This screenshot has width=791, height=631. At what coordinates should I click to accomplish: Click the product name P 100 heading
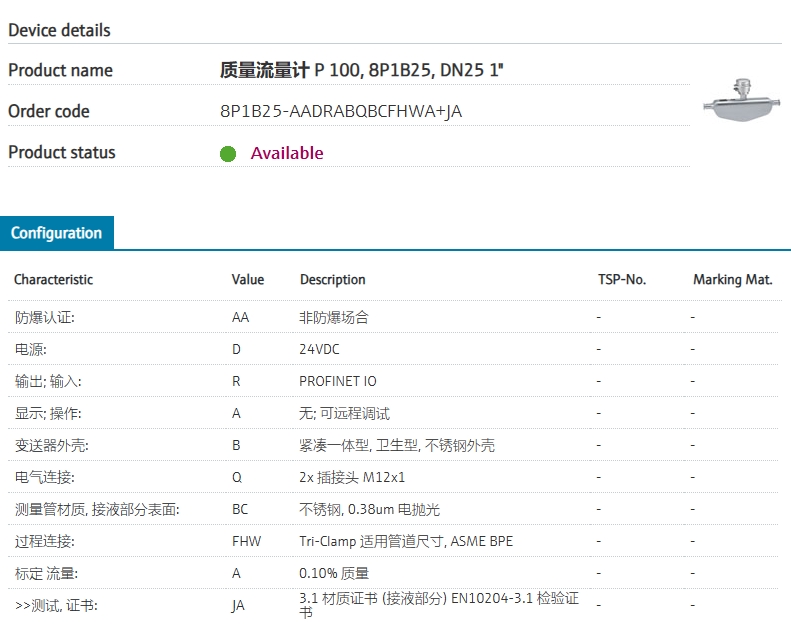[362, 70]
